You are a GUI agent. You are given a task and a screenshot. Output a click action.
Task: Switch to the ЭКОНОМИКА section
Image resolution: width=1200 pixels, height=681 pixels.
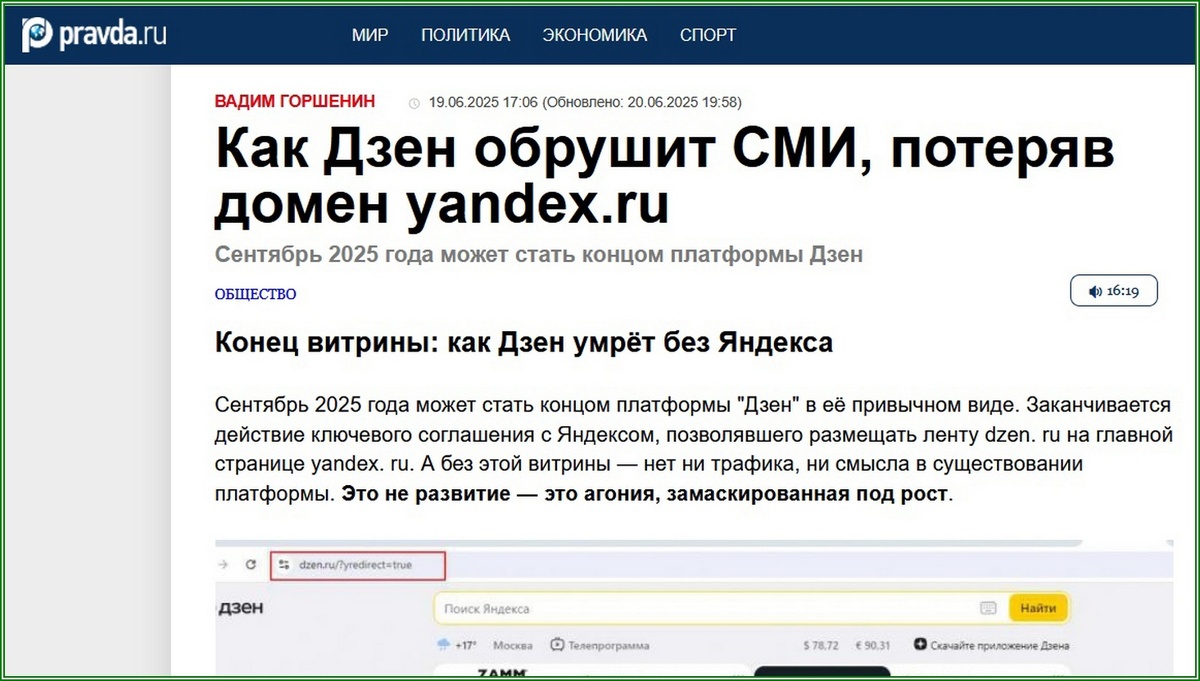(595, 35)
